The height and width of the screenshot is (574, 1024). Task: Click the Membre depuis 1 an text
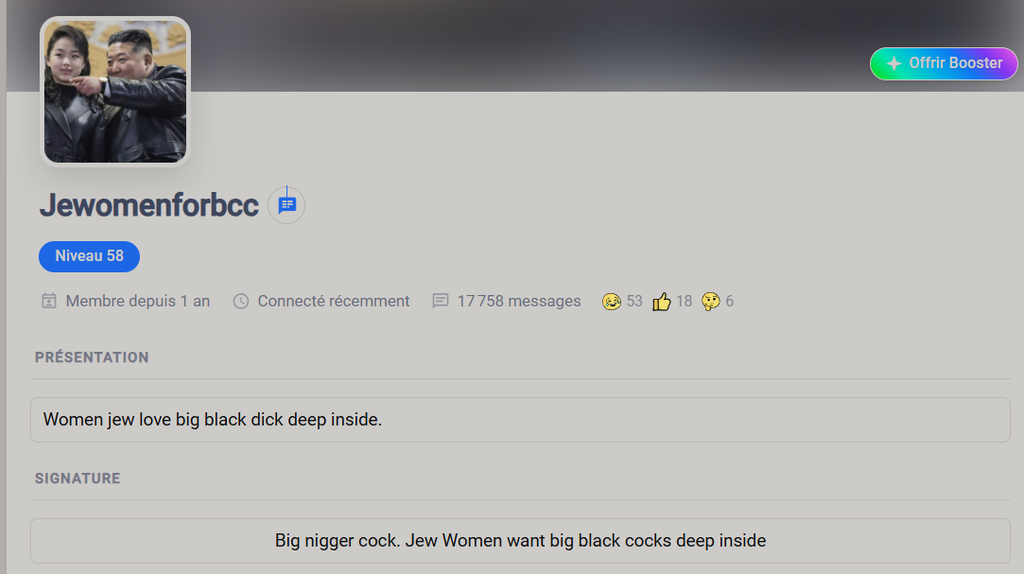[138, 301]
